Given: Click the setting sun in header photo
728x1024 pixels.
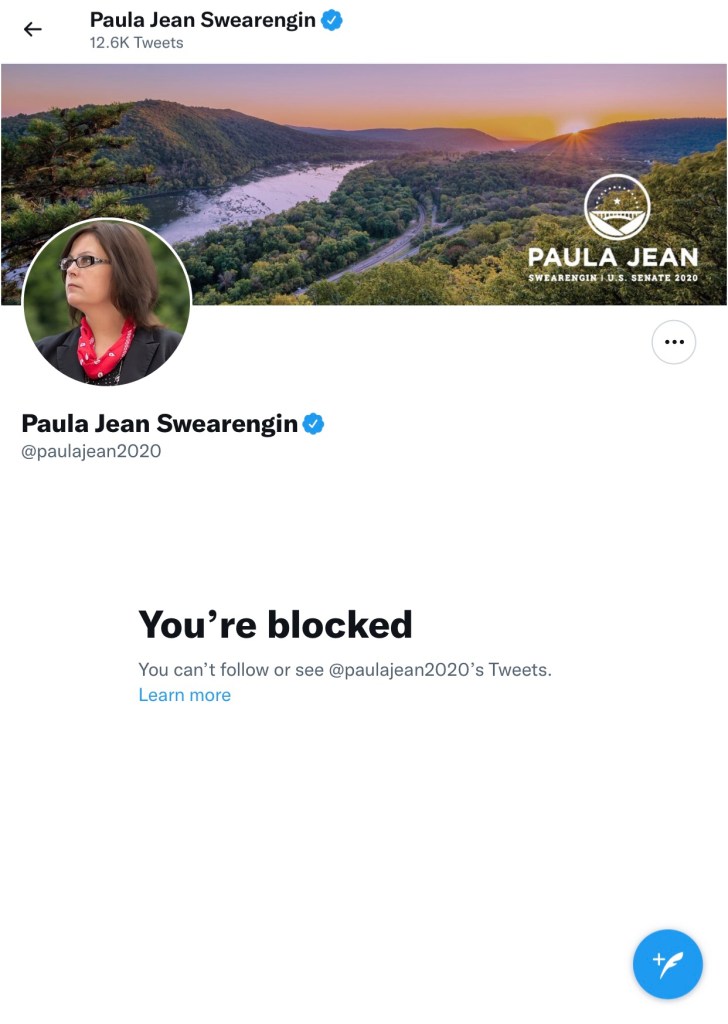Looking at the screenshot, I should 575,127.
